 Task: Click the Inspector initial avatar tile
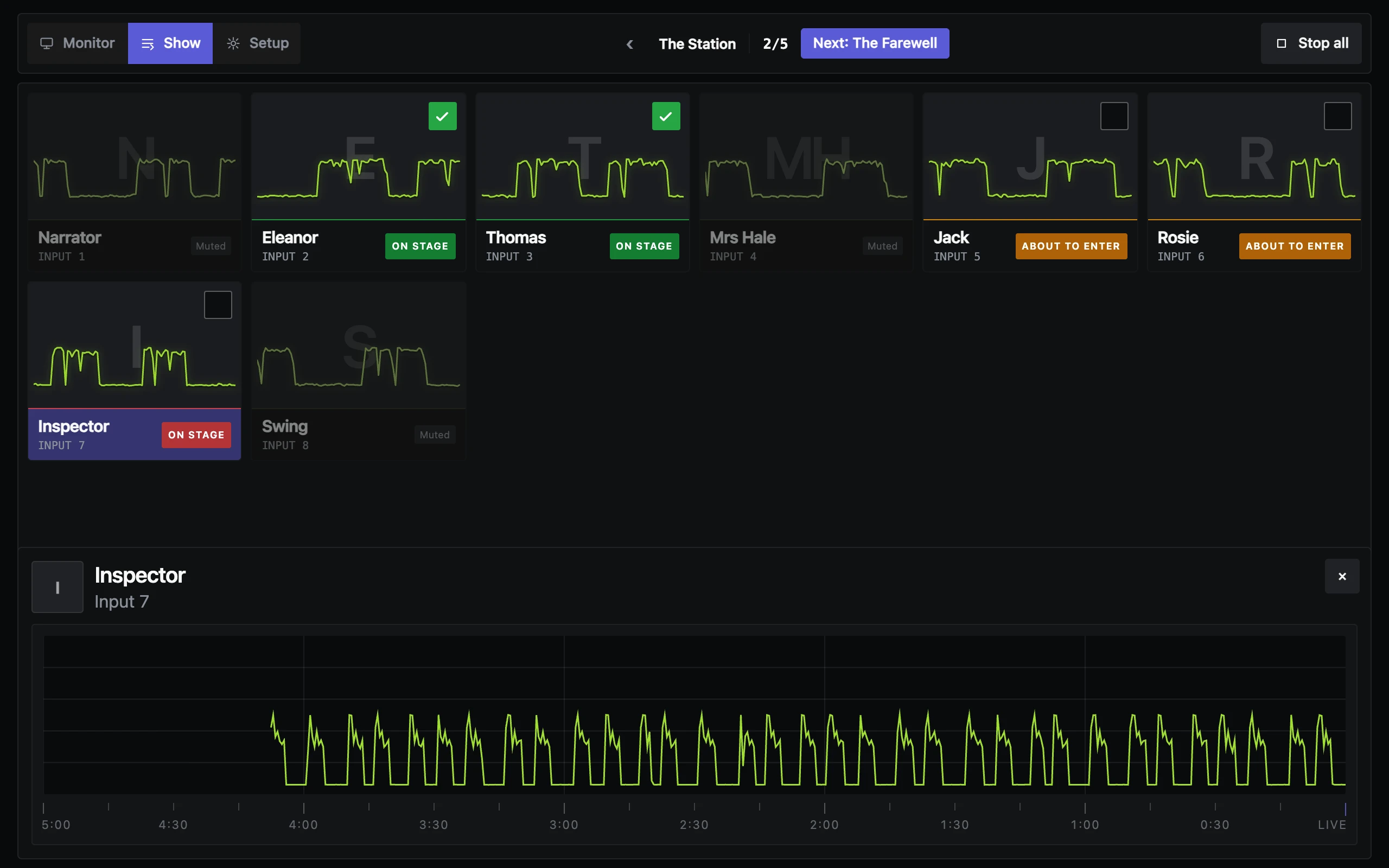(x=58, y=586)
